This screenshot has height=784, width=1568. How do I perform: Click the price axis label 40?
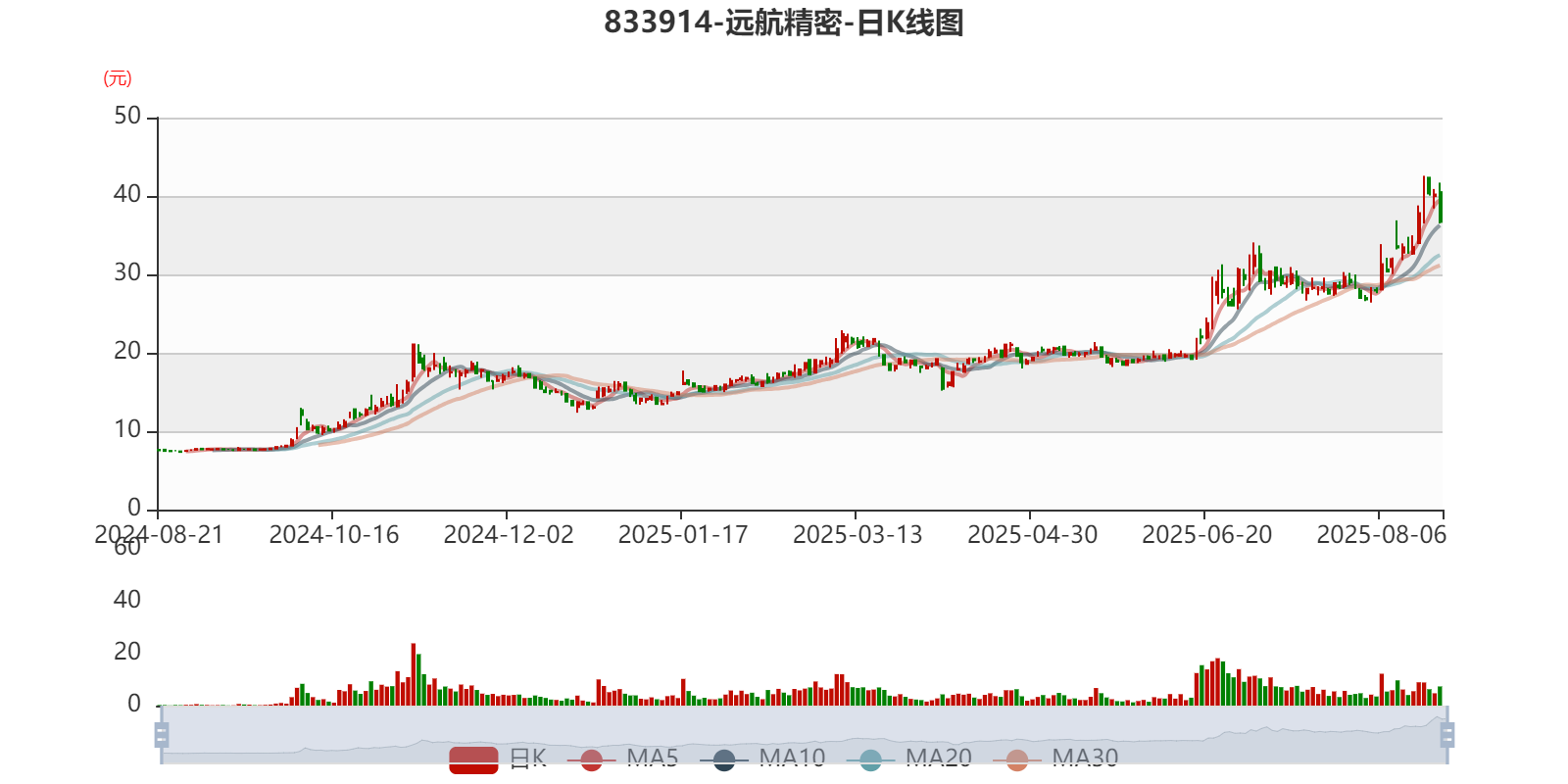click(127, 195)
